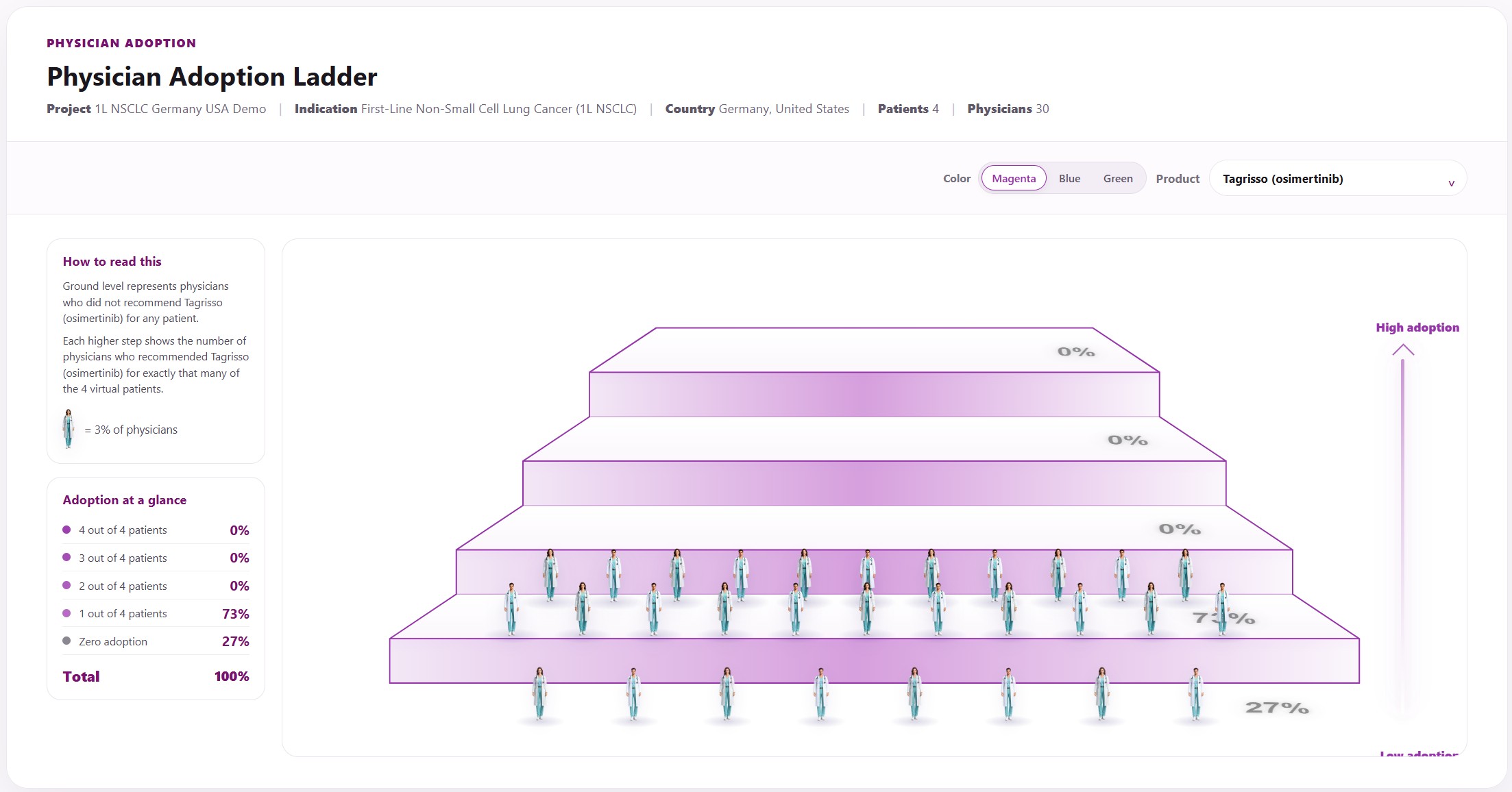Click the Patients 4 text
1512x792 pixels.
click(x=908, y=109)
